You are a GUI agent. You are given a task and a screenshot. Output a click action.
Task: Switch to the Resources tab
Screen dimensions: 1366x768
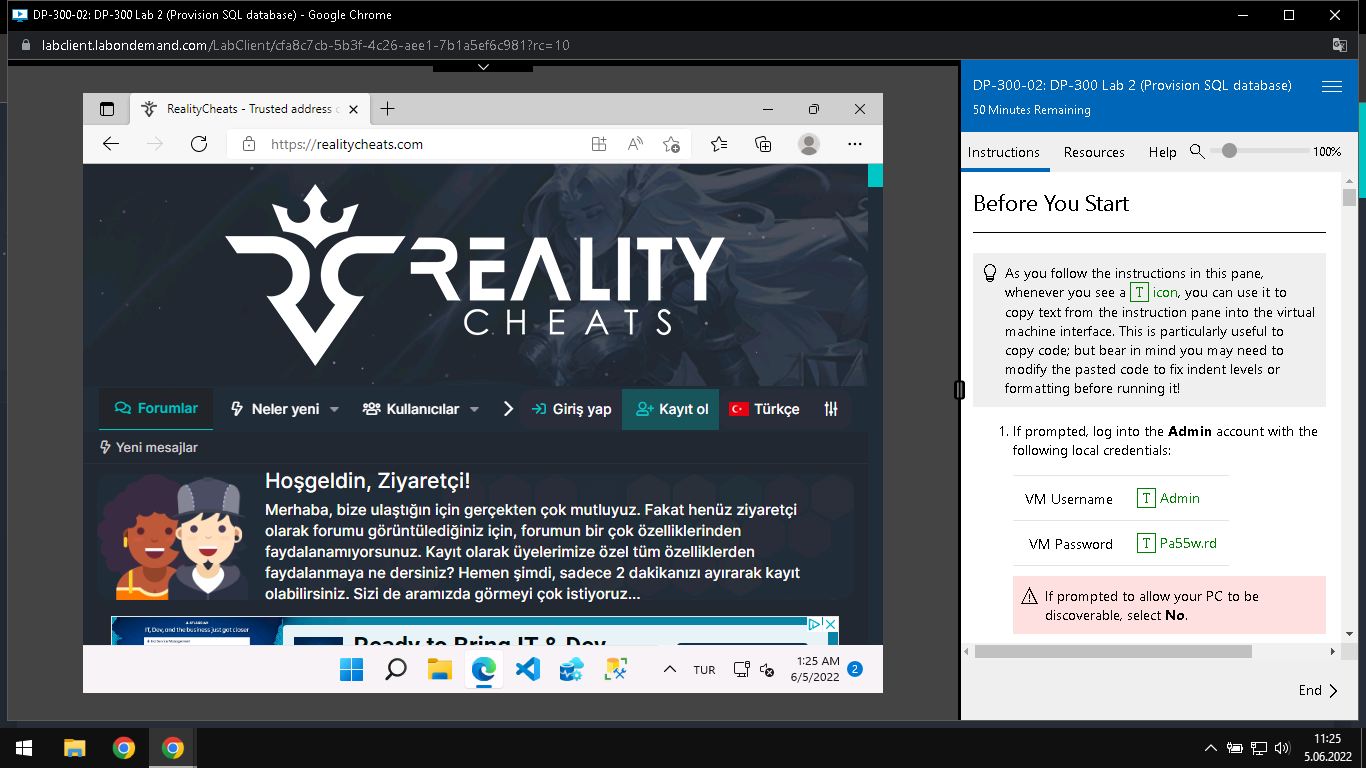pyautogui.click(x=1094, y=152)
